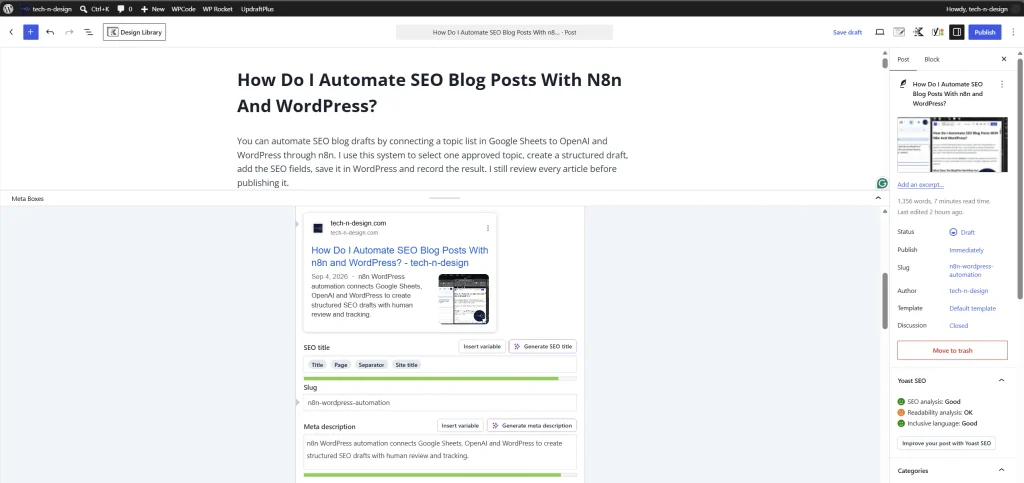Click the New content plus item
The width and height of the screenshot is (1024, 483).
(153, 9)
